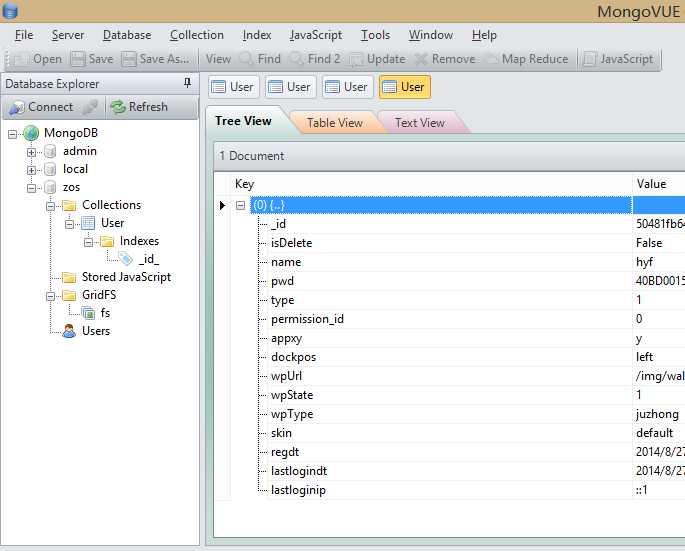Collapse the (0) document row

click(x=240, y=205)
